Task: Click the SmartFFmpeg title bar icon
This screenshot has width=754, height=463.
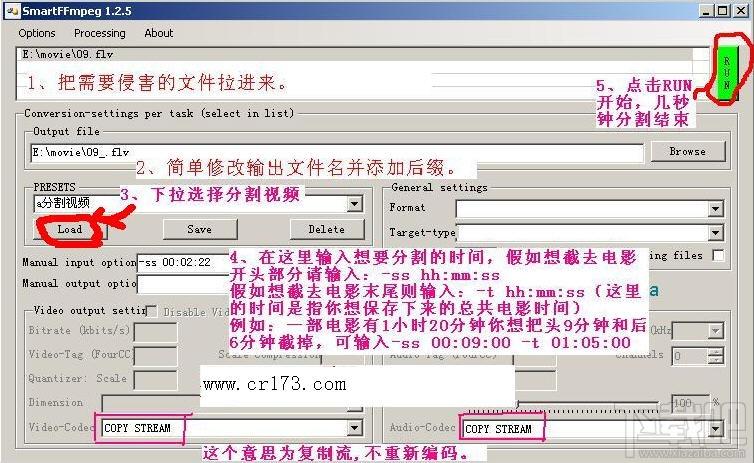Action: click(12, 11)
